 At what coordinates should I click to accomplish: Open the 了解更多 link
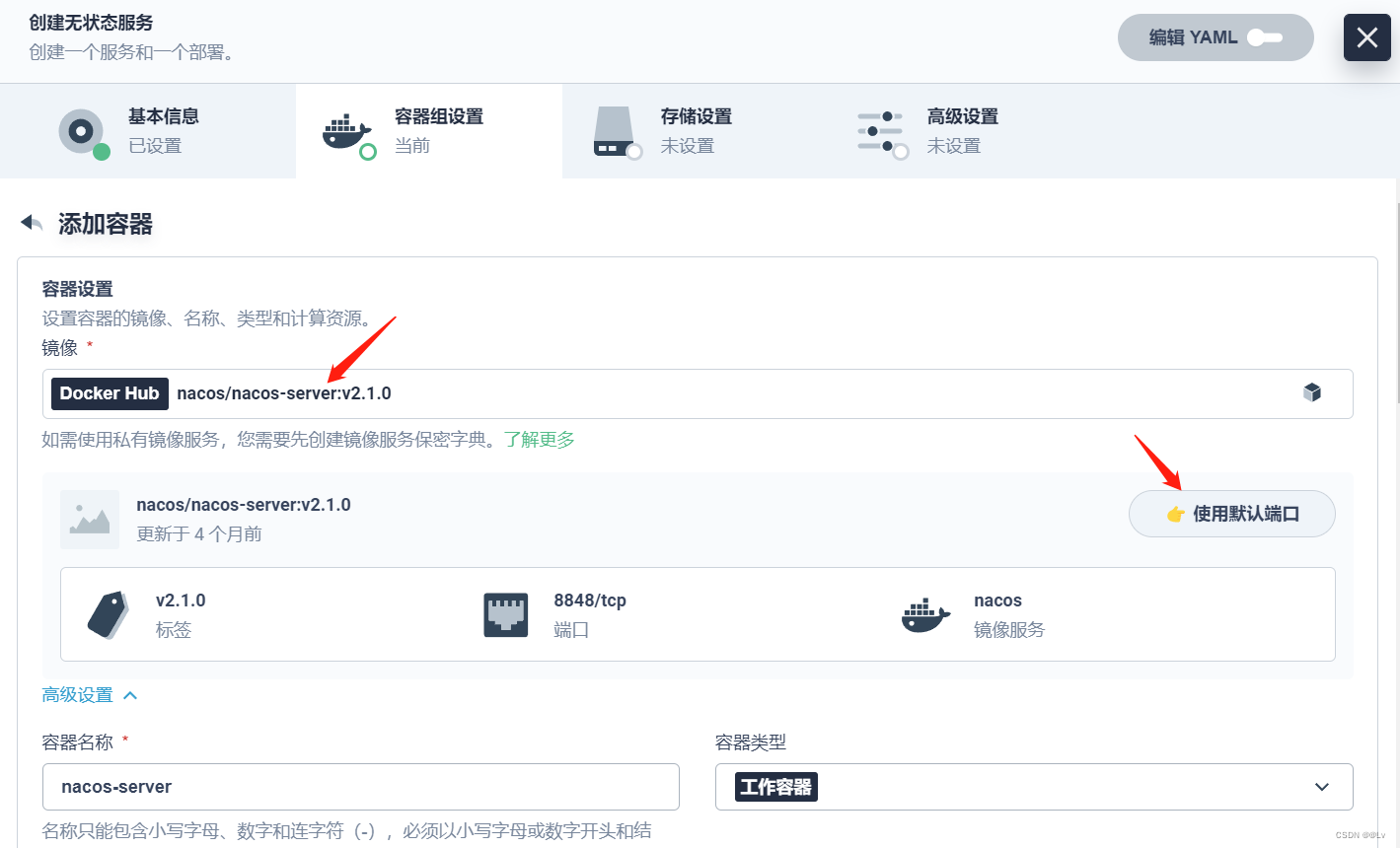540,440
